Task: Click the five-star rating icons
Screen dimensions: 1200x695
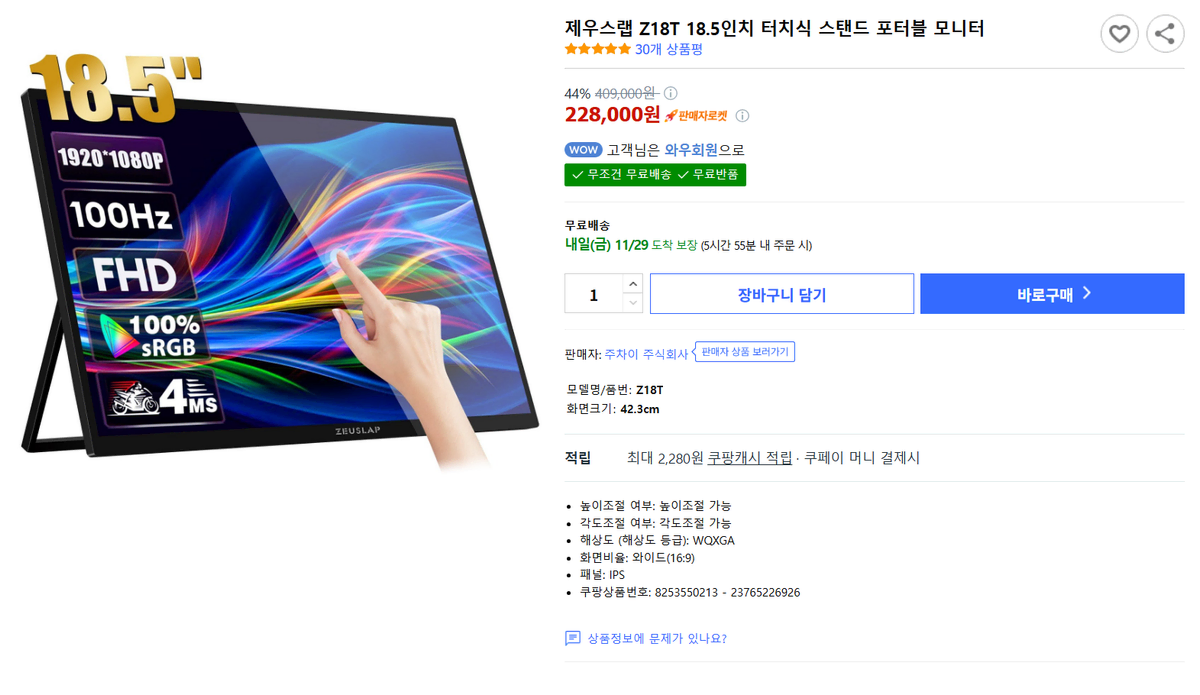Action: click(597, 49)
